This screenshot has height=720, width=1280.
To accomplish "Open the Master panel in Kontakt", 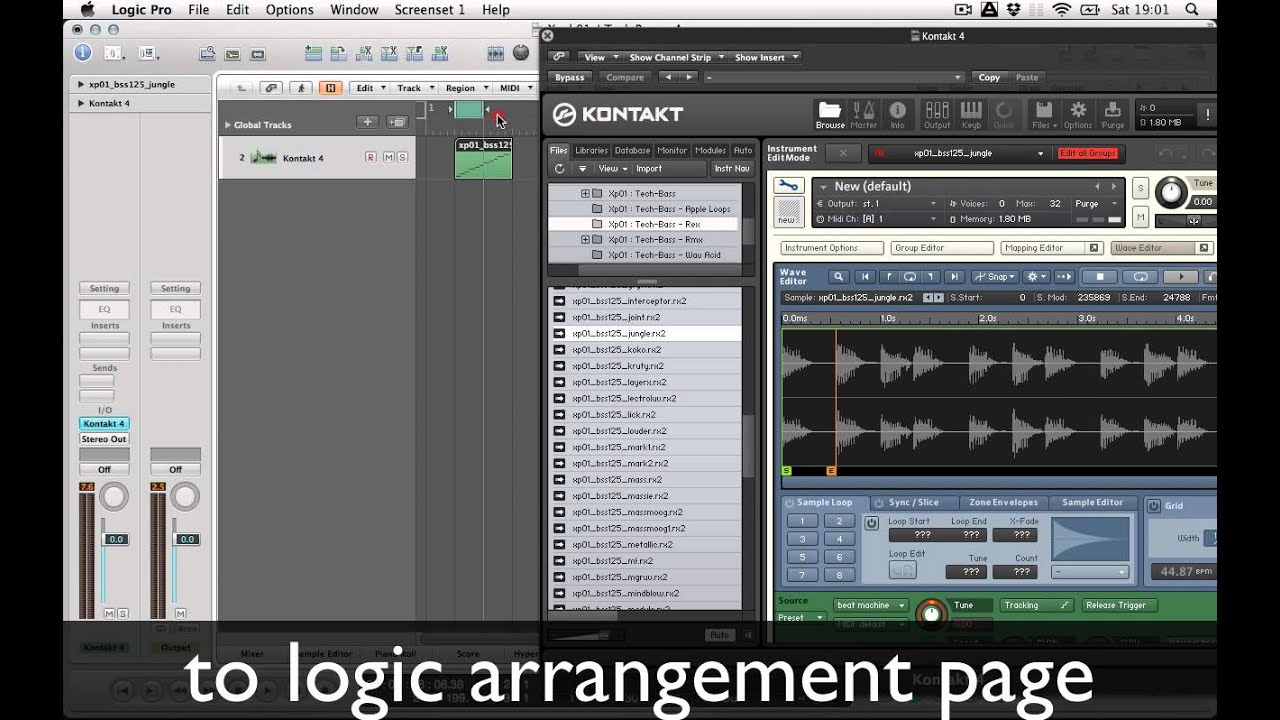I will pyautogui.click(x=863, y=115).
